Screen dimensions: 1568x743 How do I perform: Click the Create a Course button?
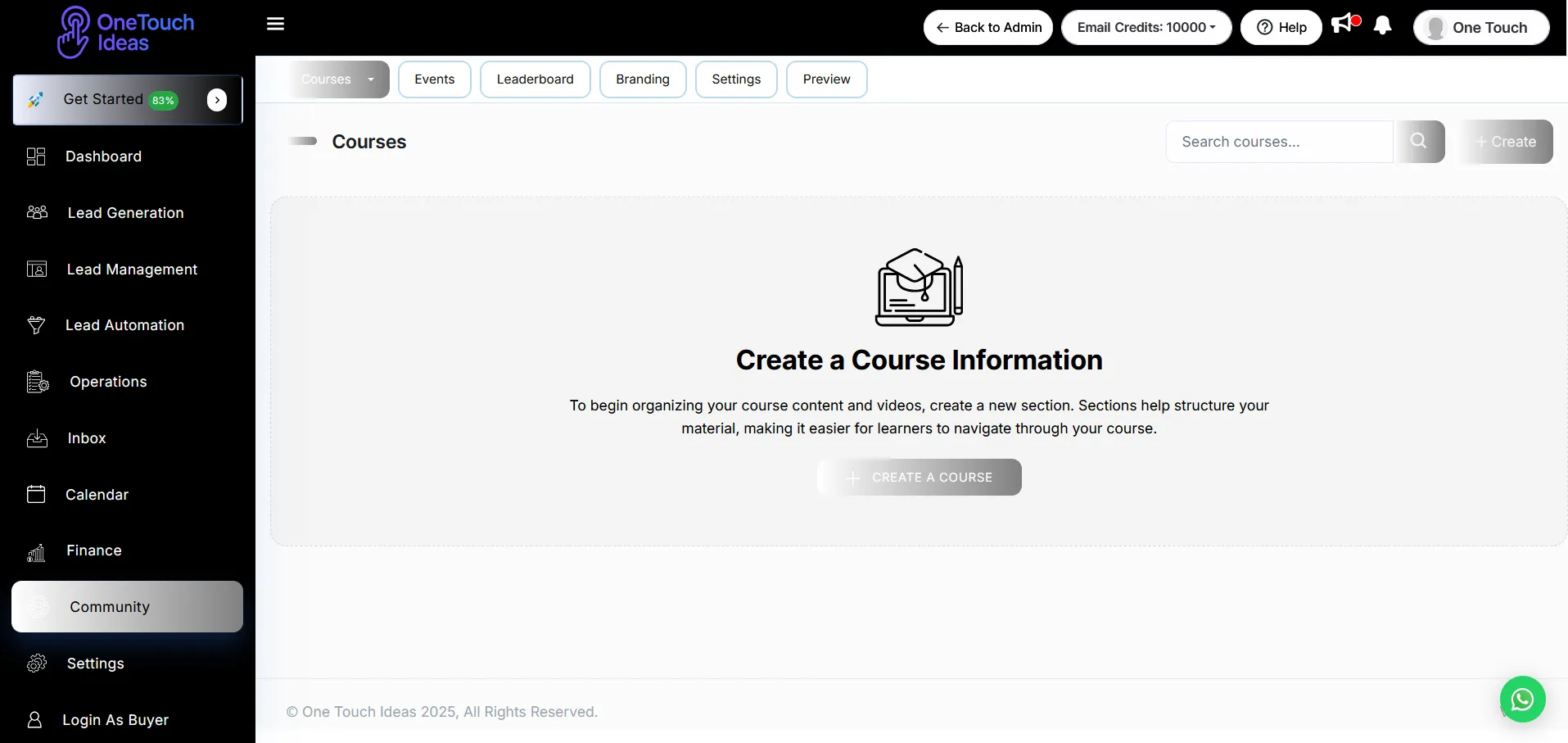(919, 478)
